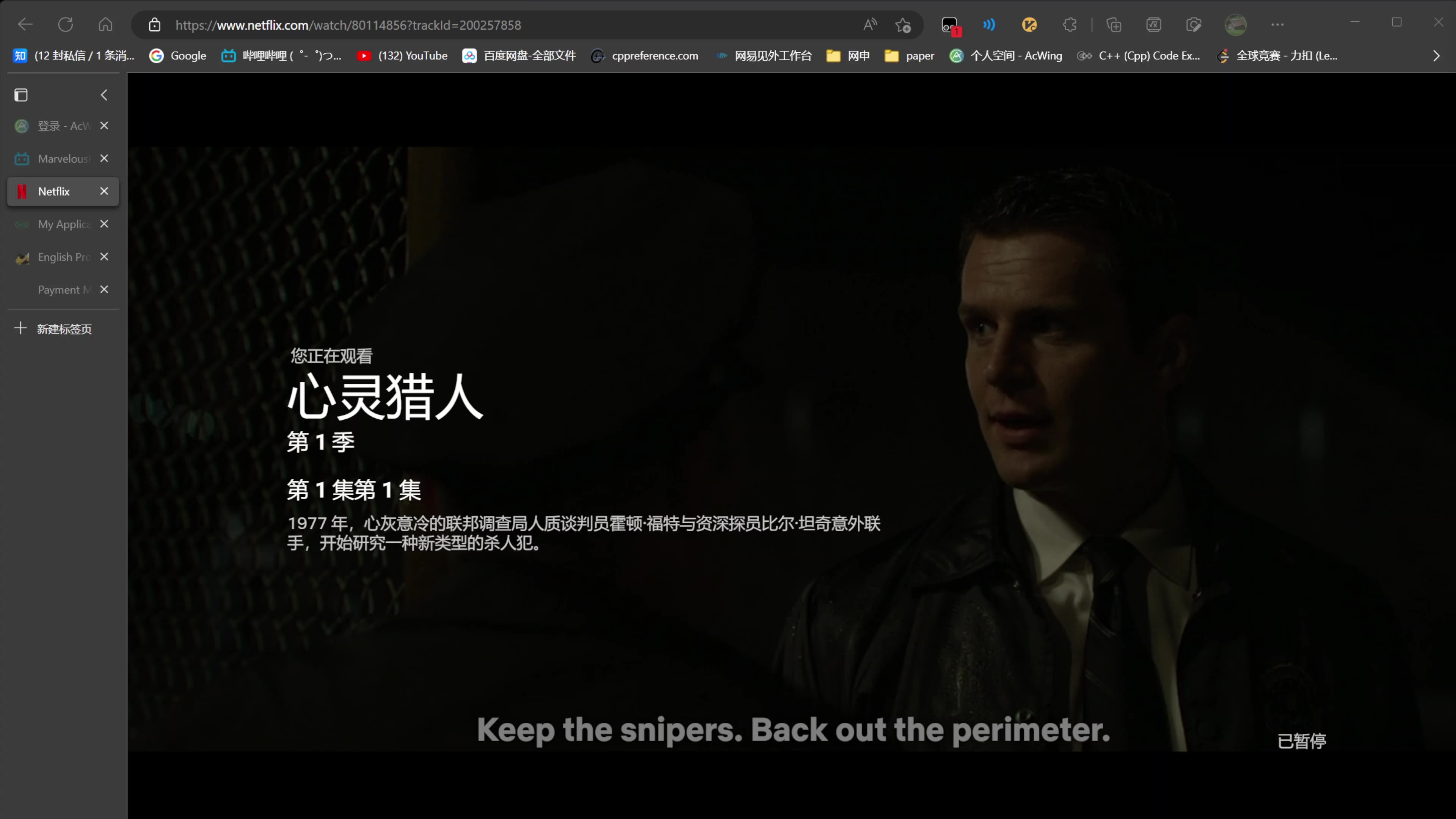Screen dimensions: 1456x819
Task: Close the Payment M tab
Action: pyautogui.click(x=104, y=289)
